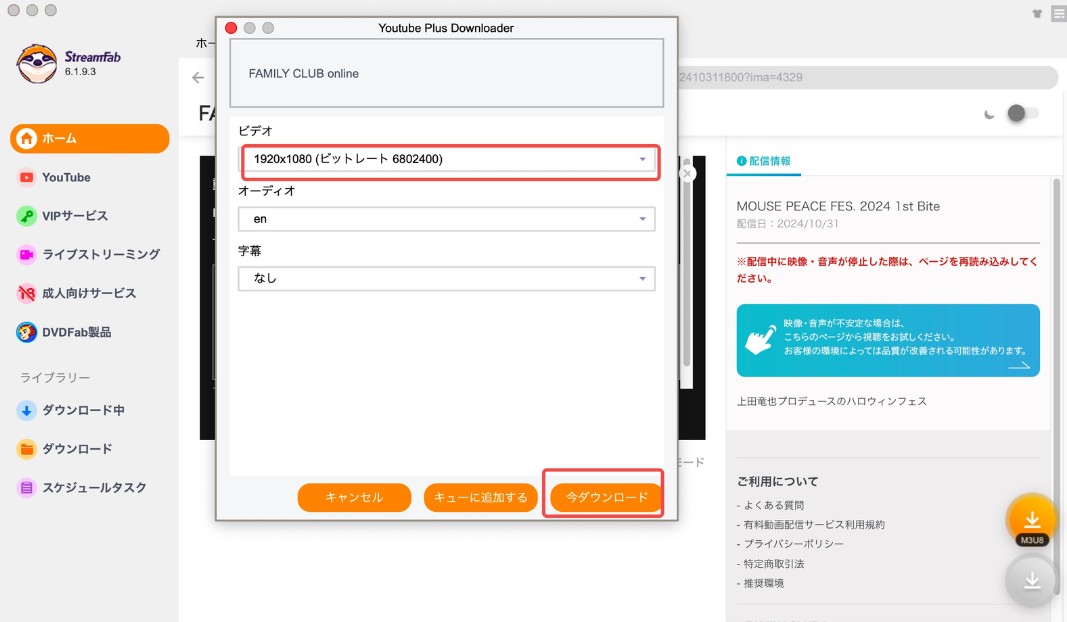Click the hand pointer icon in blue banner
This screenshot has height=622, width=1067.
(x=760, y=339)
